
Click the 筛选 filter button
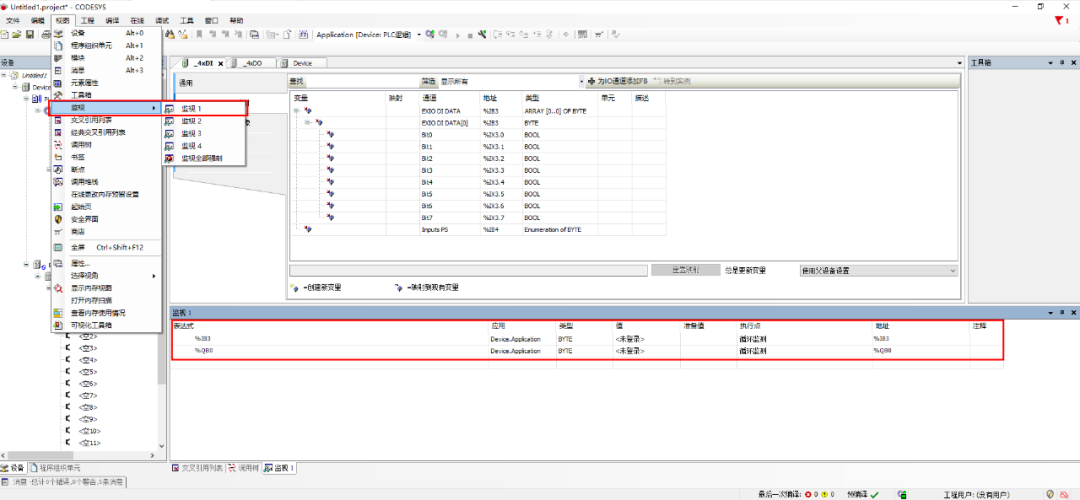pos(428,81)
